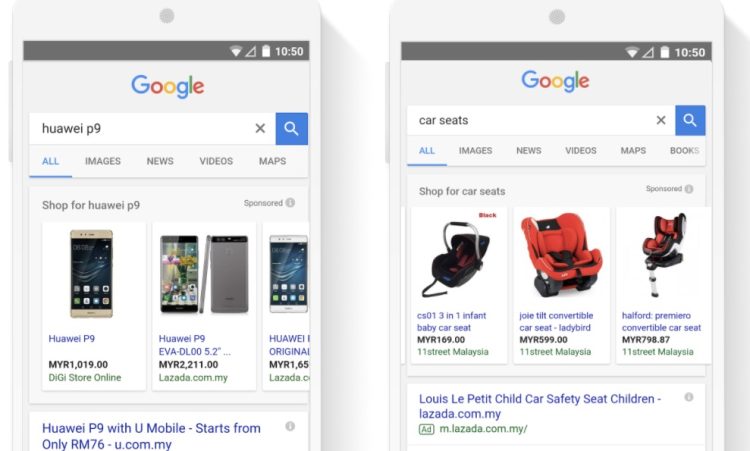Open VIDEOS tab in car seats results
Image resolution: width=750 pixels, height=451 pixels.
coord(581,151)
